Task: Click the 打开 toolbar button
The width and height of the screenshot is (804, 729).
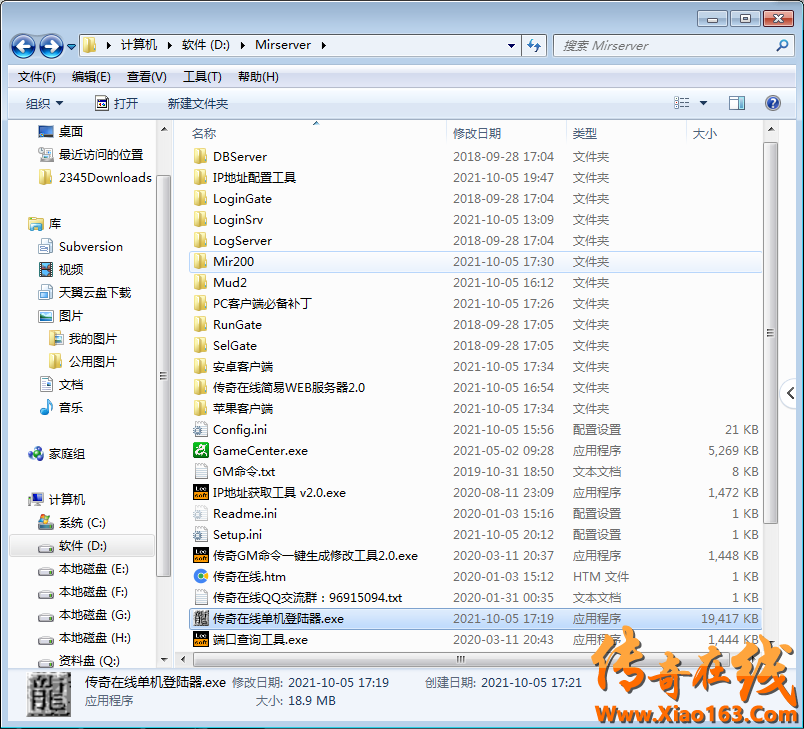Action: [x=117, y=104]
